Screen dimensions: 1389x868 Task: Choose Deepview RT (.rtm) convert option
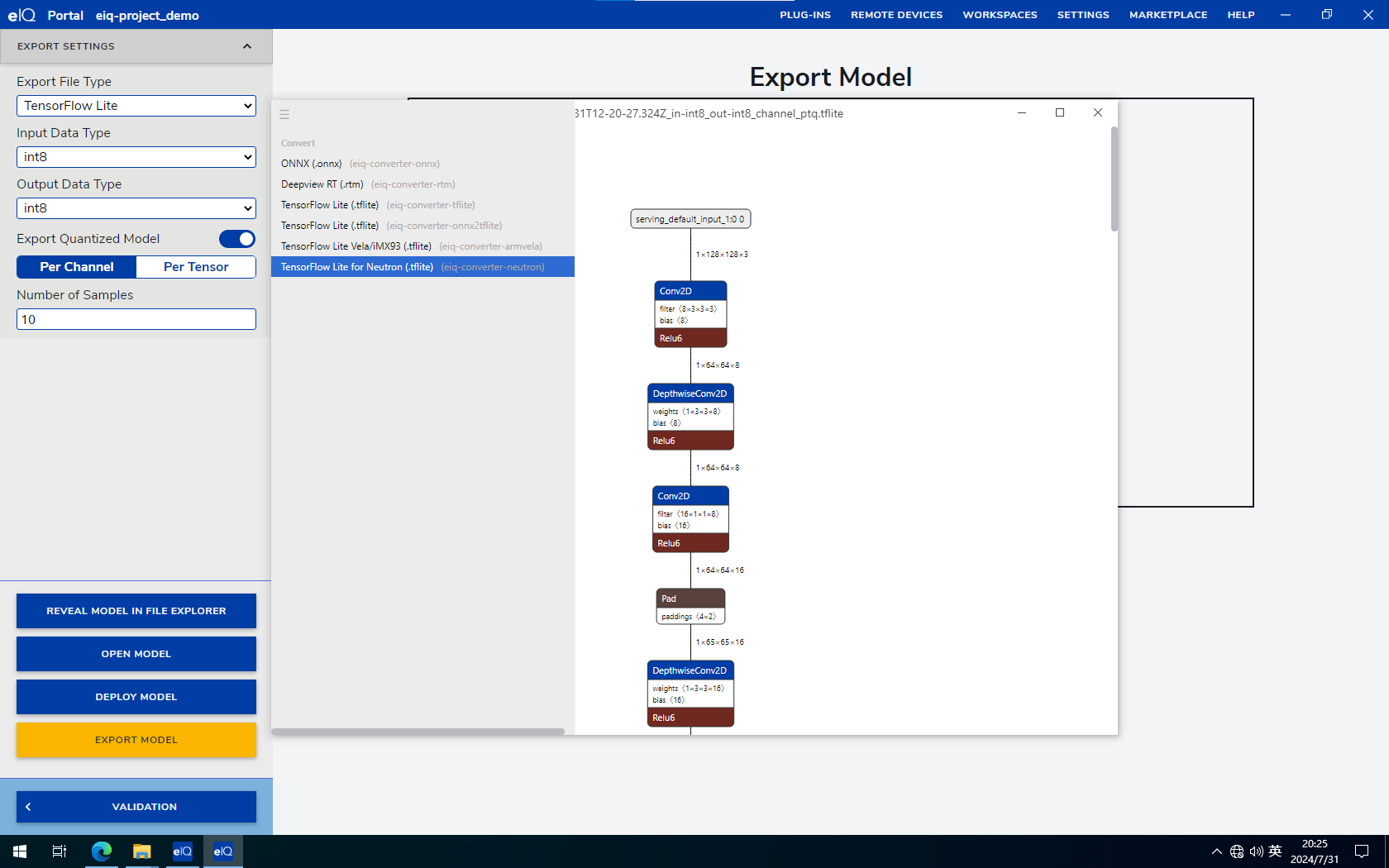pos(422,184)
